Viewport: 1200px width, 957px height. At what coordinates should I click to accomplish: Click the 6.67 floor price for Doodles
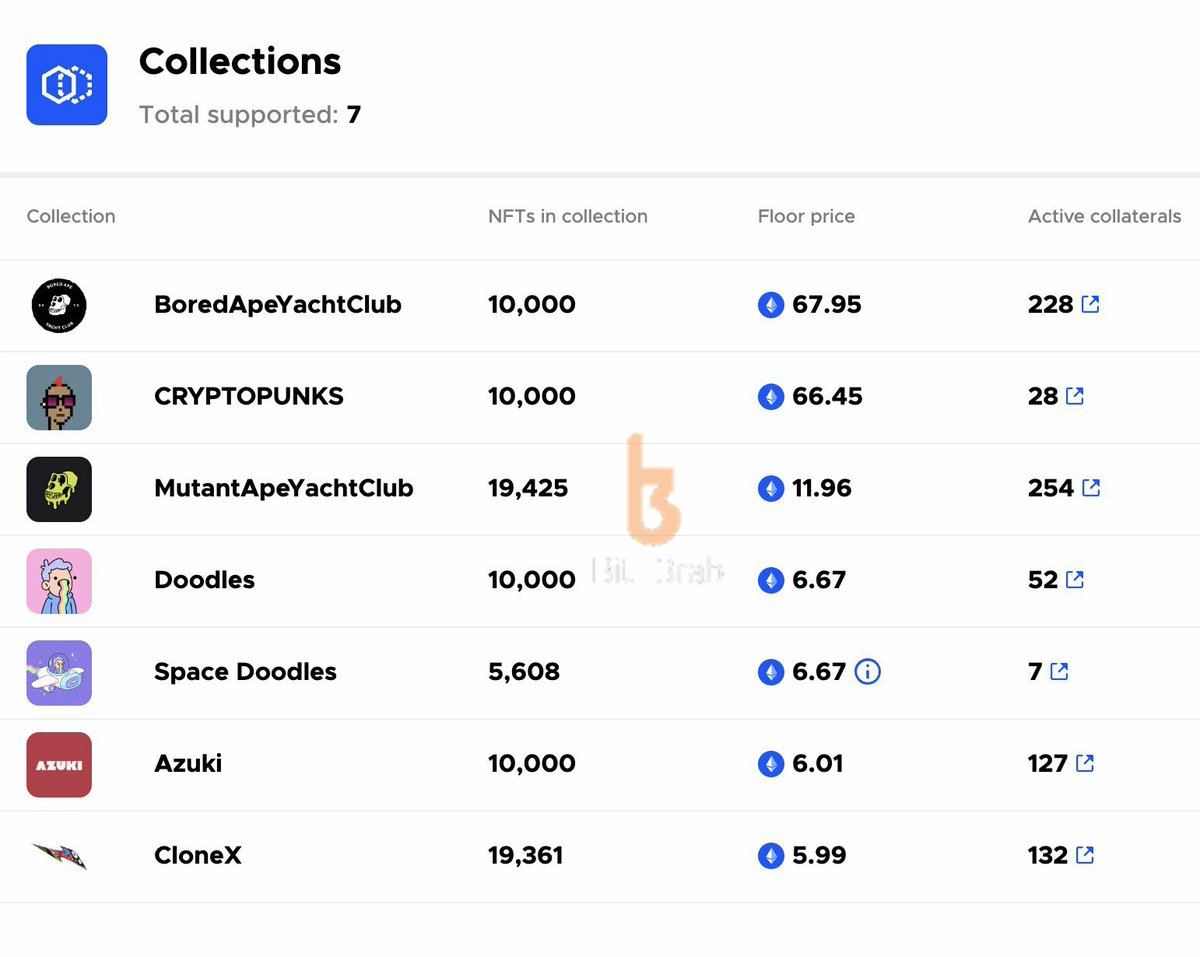[x=819, y=581]
